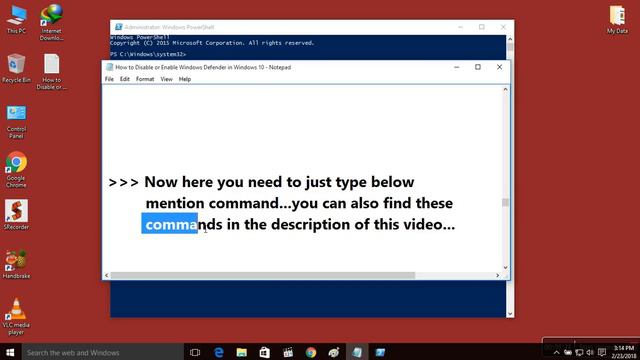This screenshot has width=640, height=360.
Task: Select the Control Panel desktop icon
Action: [16, 122]
